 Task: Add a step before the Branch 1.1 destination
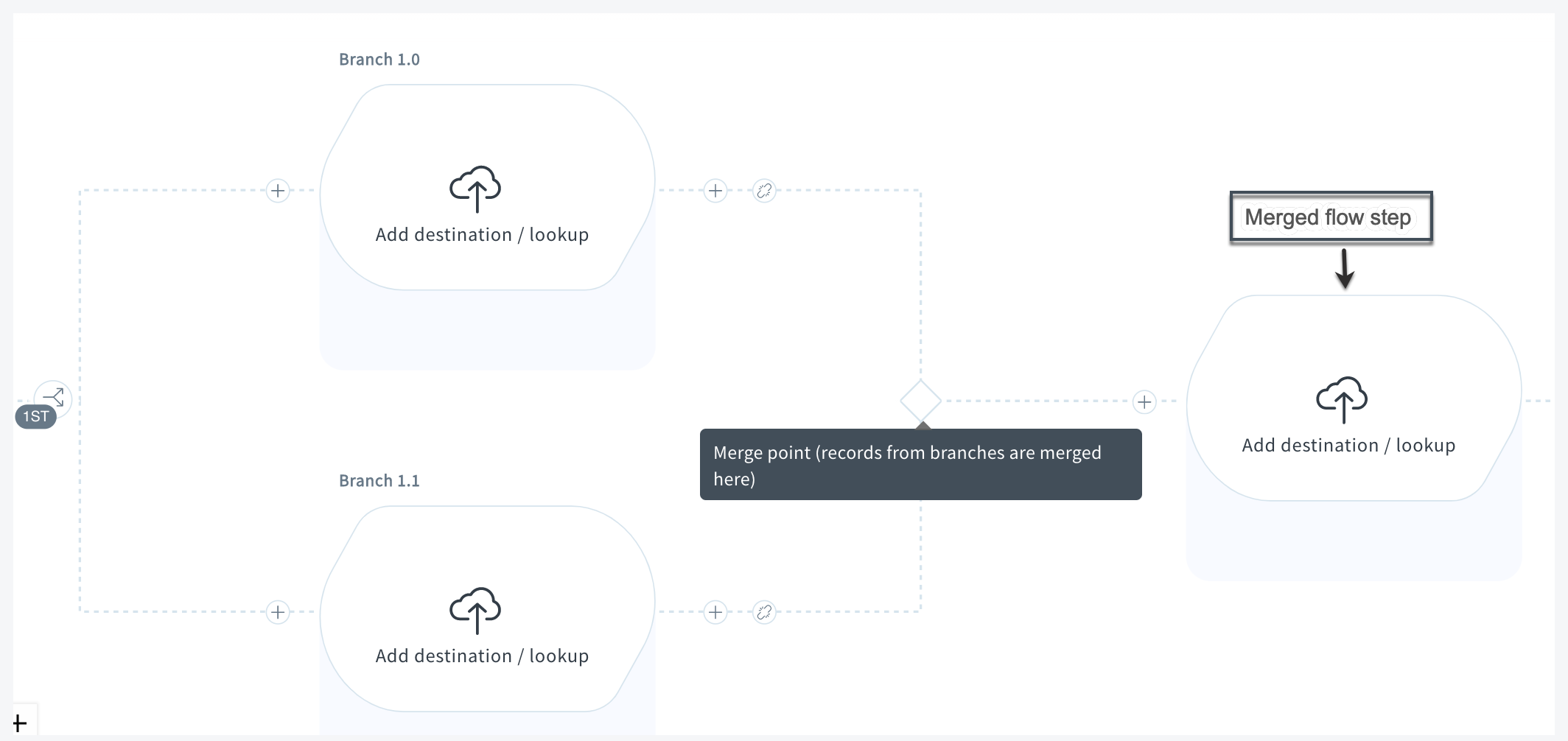tap(278, 612)
